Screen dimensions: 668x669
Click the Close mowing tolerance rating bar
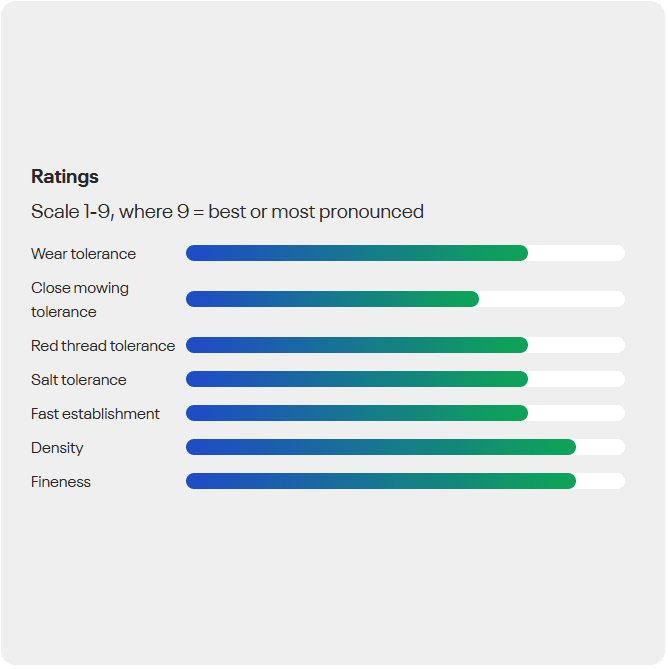(405, 299)
